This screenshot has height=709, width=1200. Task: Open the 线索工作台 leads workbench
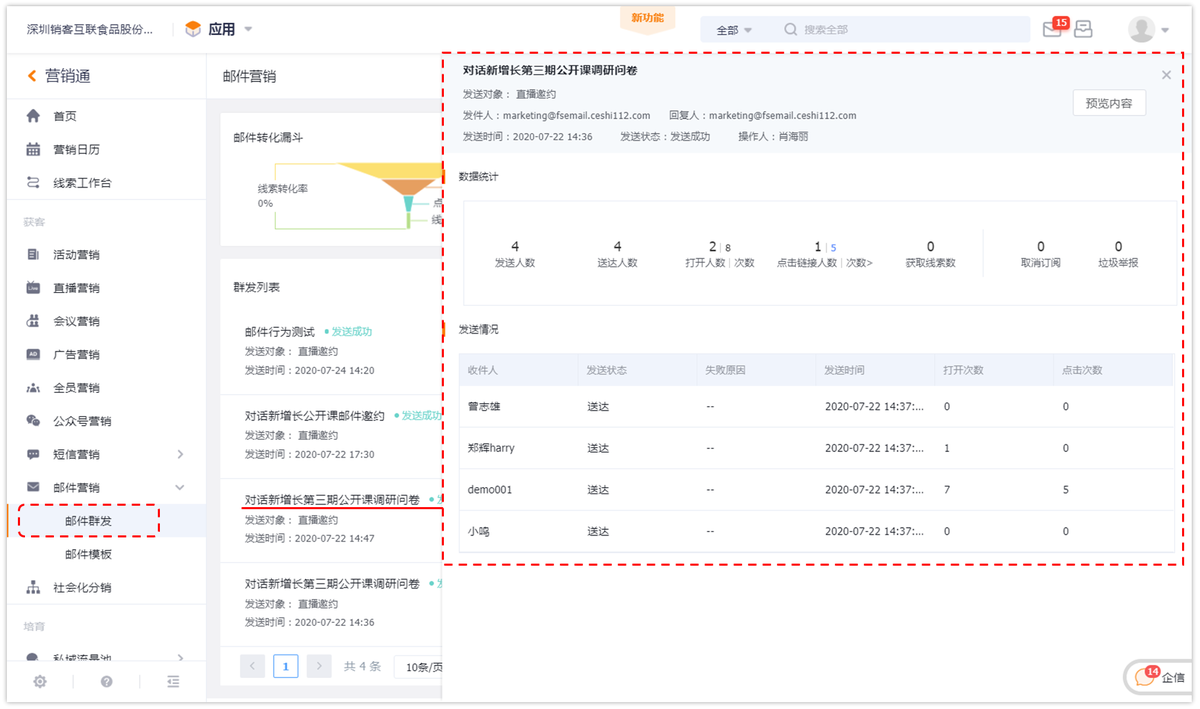[80, 182]
